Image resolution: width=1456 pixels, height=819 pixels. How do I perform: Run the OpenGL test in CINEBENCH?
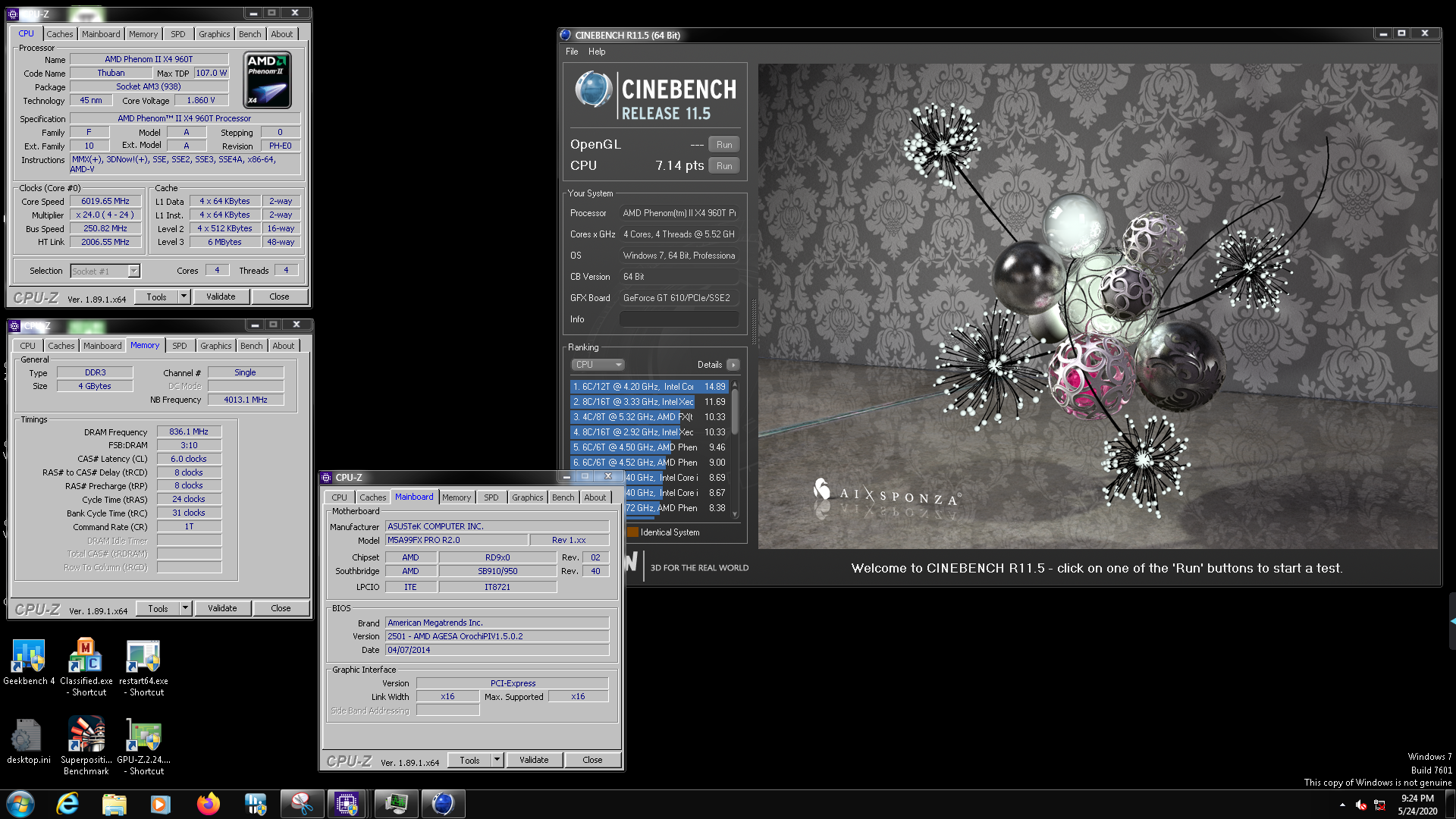click(724, 144)
